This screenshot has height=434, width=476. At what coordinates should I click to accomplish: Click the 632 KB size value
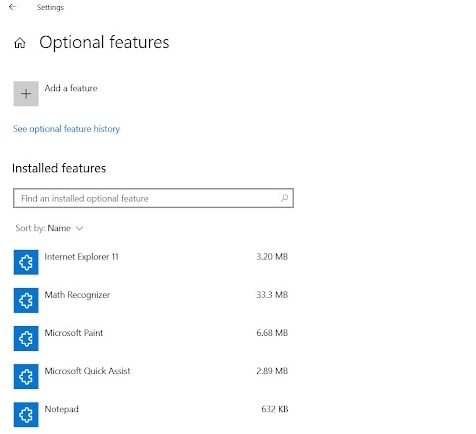(275, 409)
